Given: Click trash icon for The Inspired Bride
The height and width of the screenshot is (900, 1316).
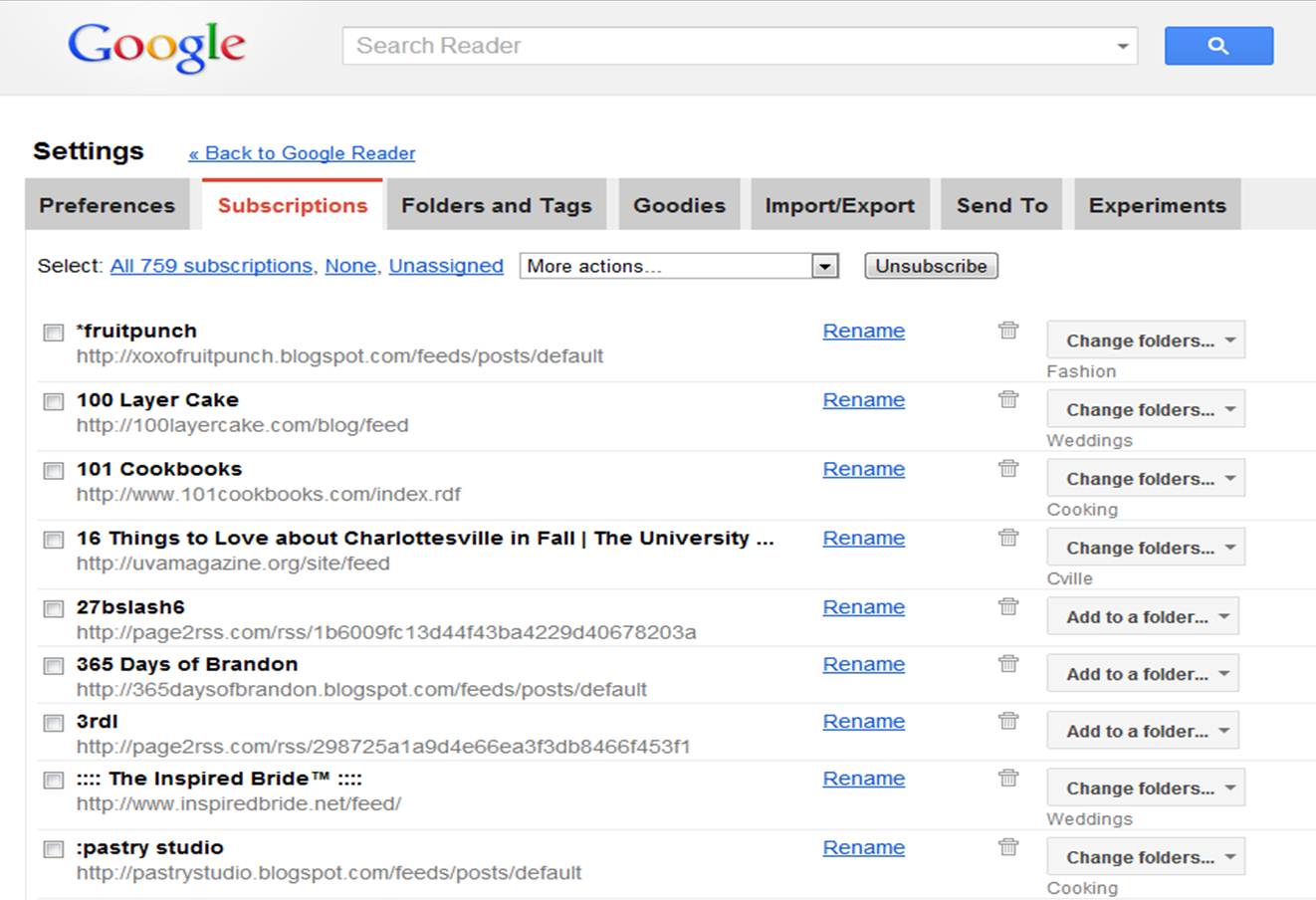Looking at the screenshot, I should point(1008,778).
